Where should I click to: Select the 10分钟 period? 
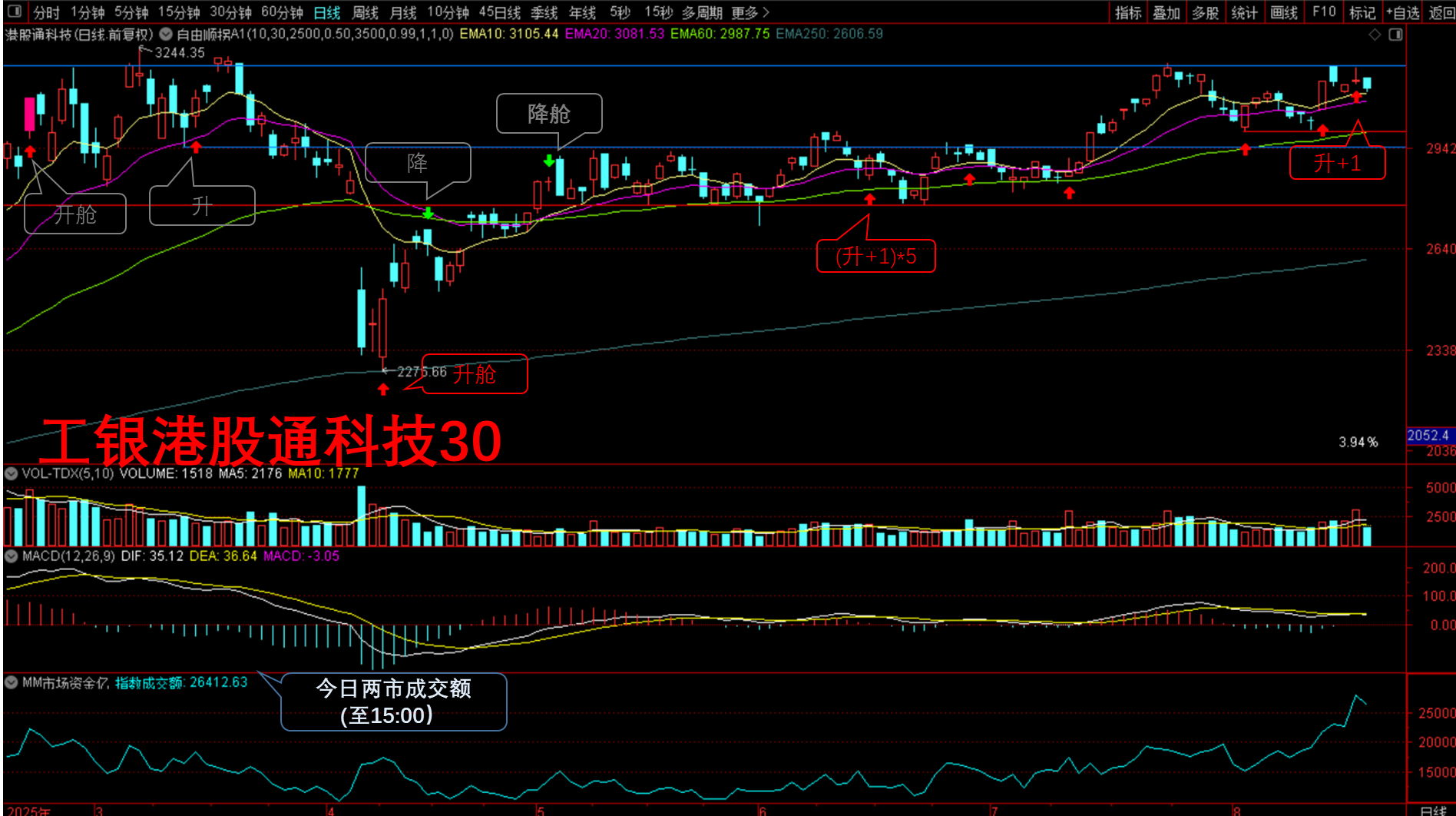tap(448, 12)
